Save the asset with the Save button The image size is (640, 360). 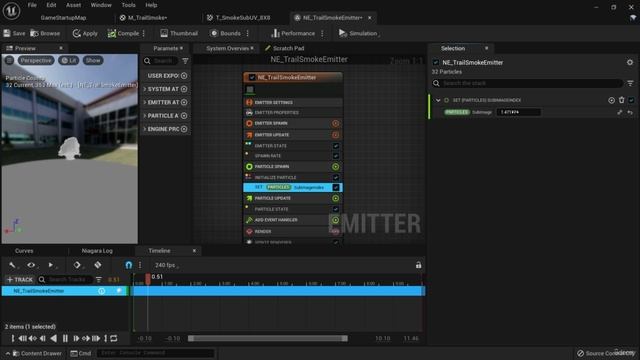click(14, 33)
